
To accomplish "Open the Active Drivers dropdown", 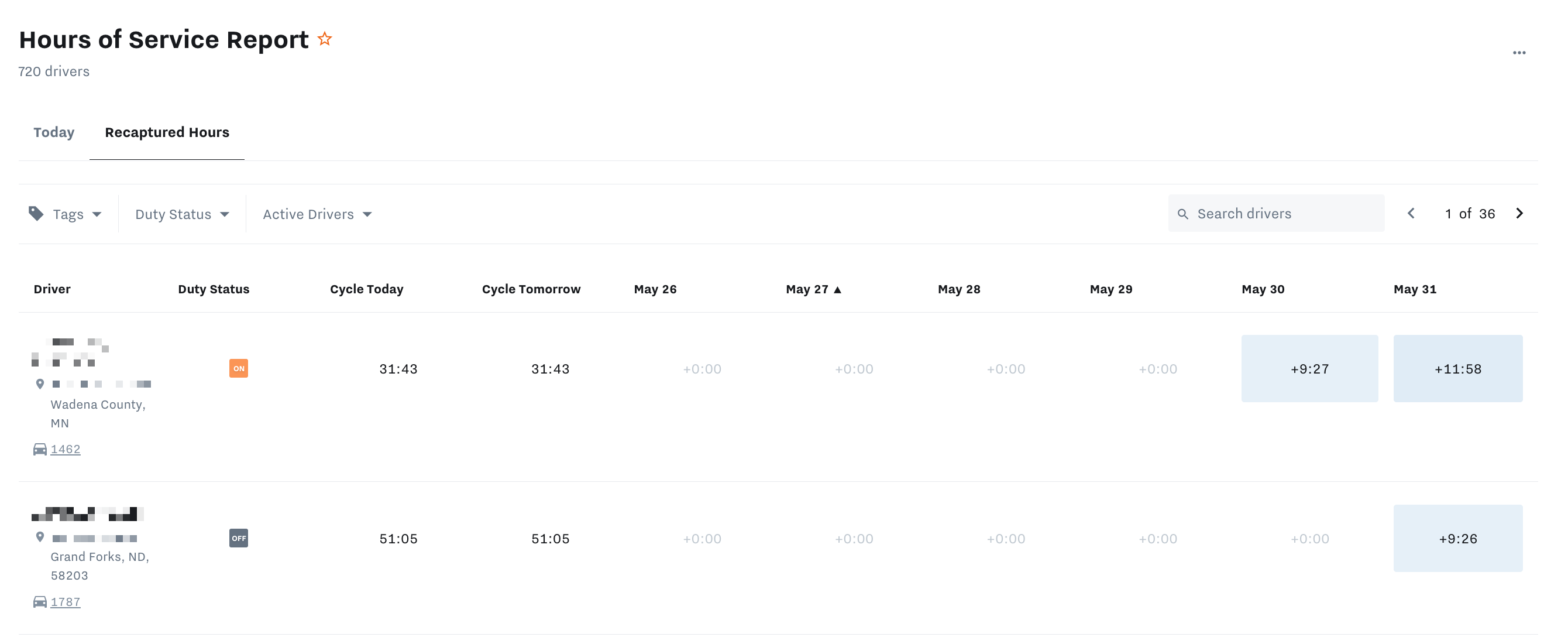I will coord(317,214).
